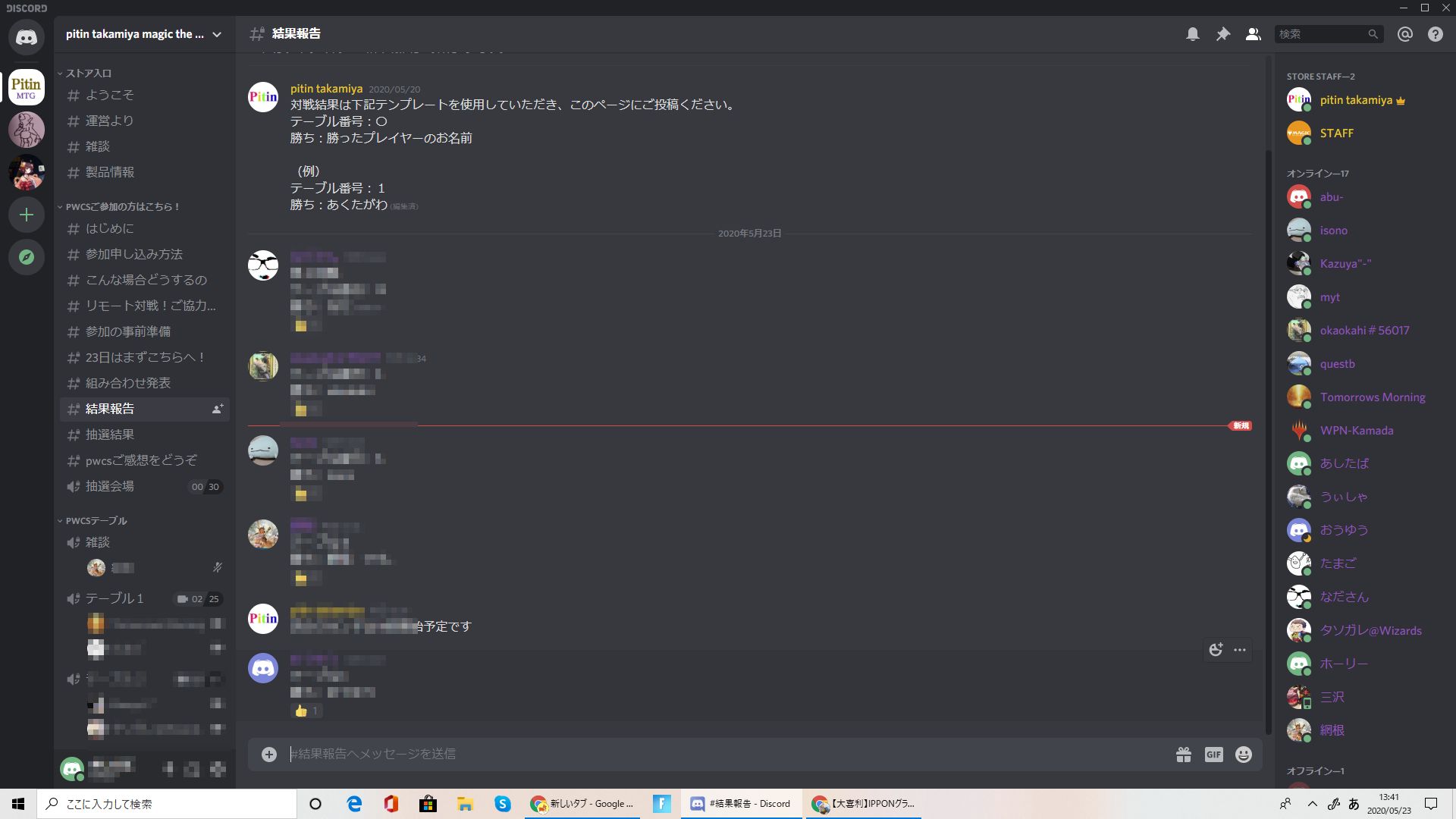Attach a file with the plus icon
Image resolution: width=1456 pixels, height=819 pixels.
[269, 754]
